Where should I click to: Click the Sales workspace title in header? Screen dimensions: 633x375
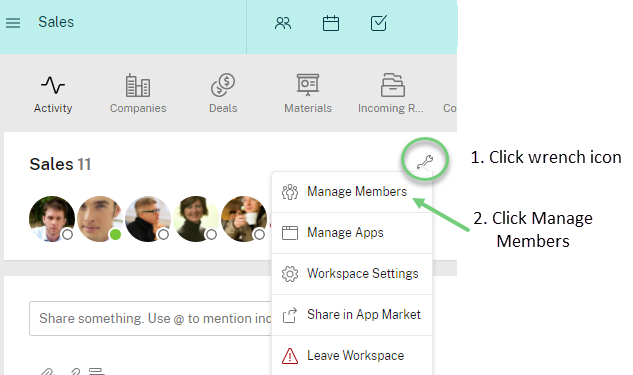(x=56, y=22)
